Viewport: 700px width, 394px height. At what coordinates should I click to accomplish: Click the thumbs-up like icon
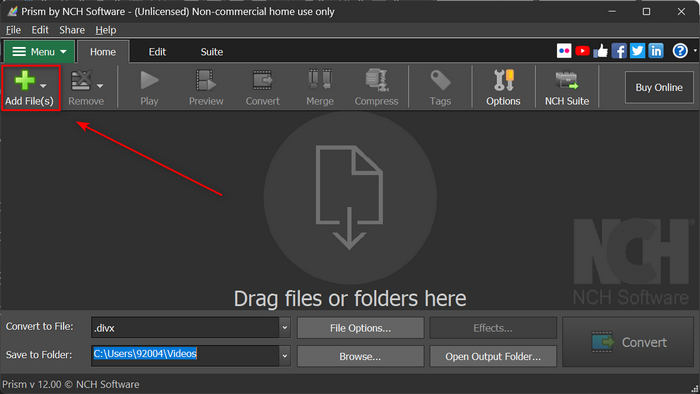pyautogui.click(x=600, y=51)
